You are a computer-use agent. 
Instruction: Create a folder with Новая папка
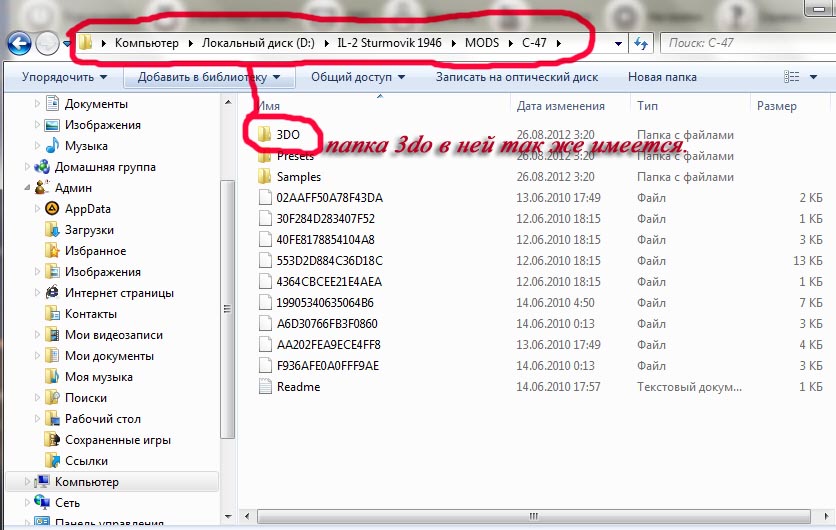[662, 77]
